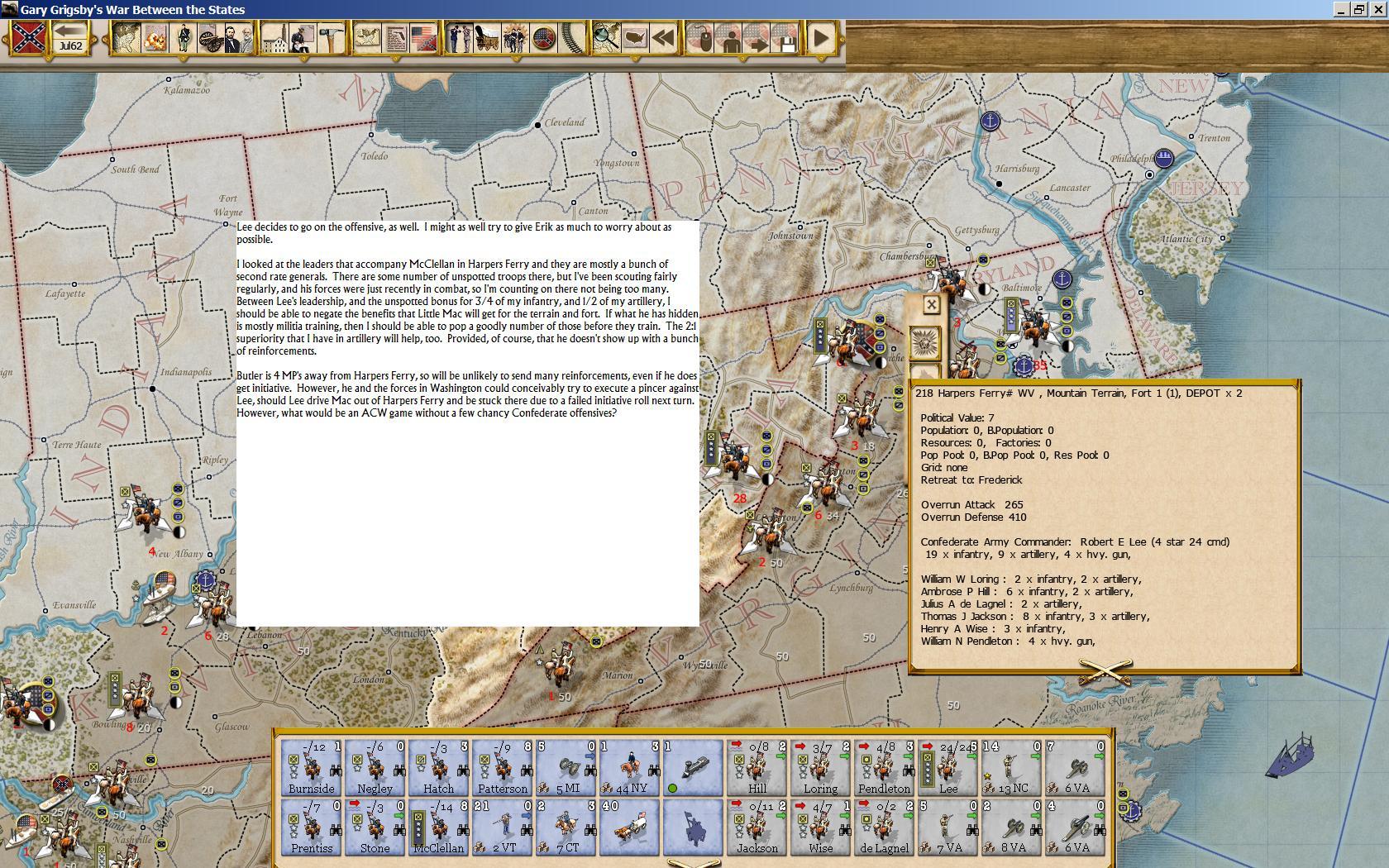Click the crest icon below the popup X
This screenshot has width=1389, height=868.
click(x=924, y=341)
